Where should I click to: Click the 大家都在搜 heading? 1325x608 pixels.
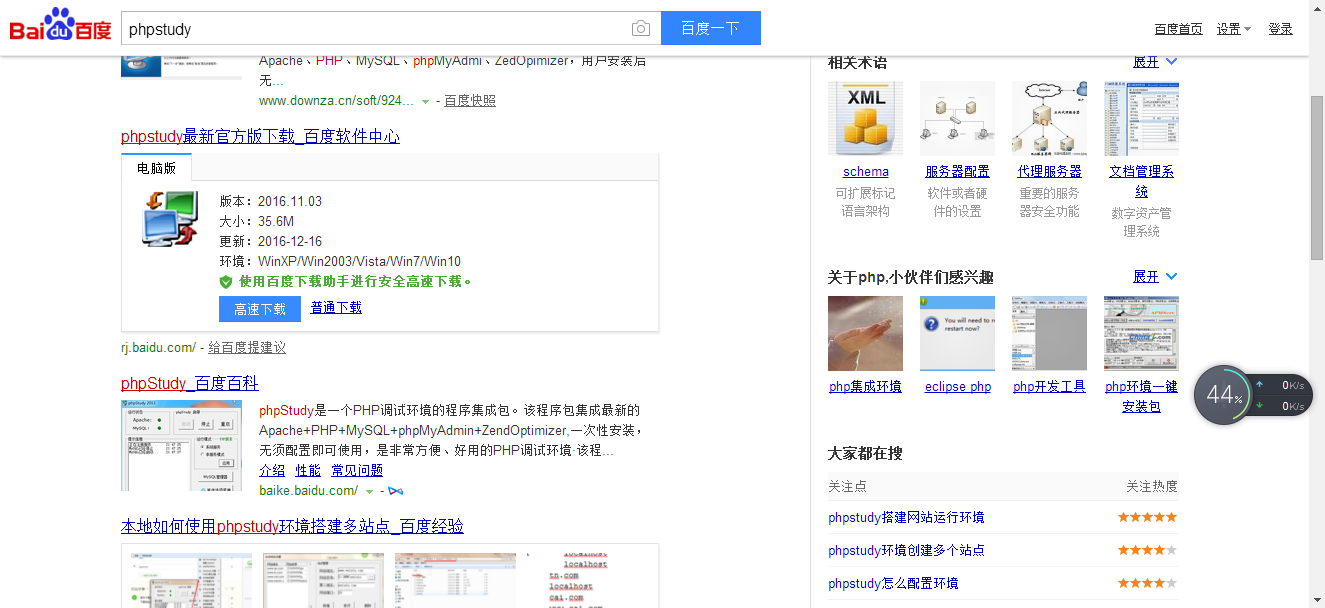(x=865, y=454)
